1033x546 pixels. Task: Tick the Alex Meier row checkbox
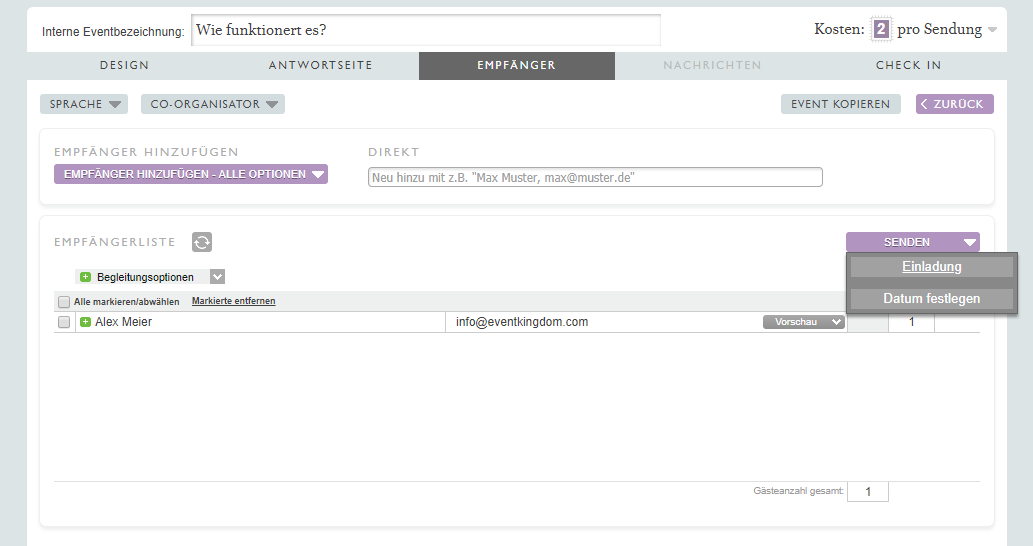(64, 322)
